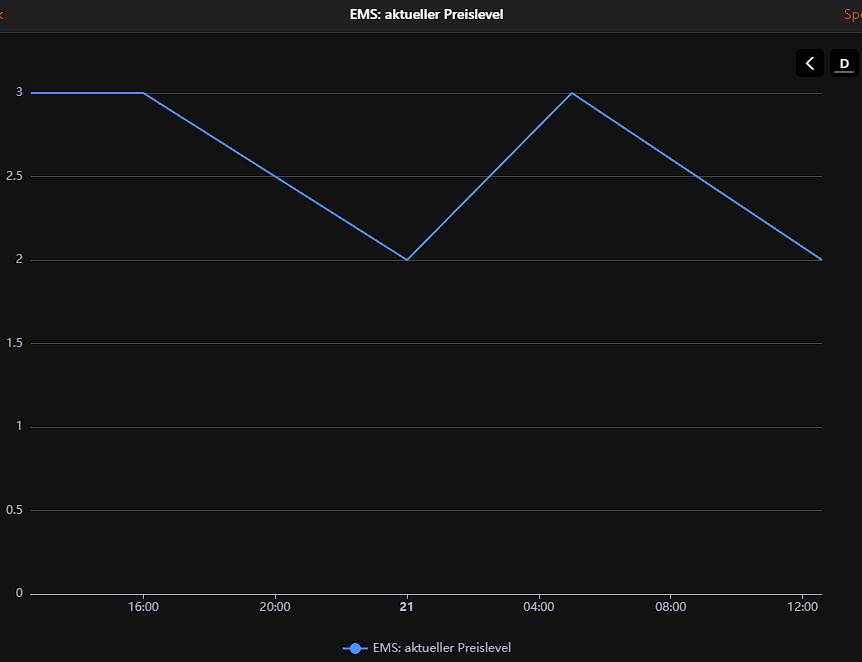Click the descending blue line segment after 05:00

tap(695, 175)
